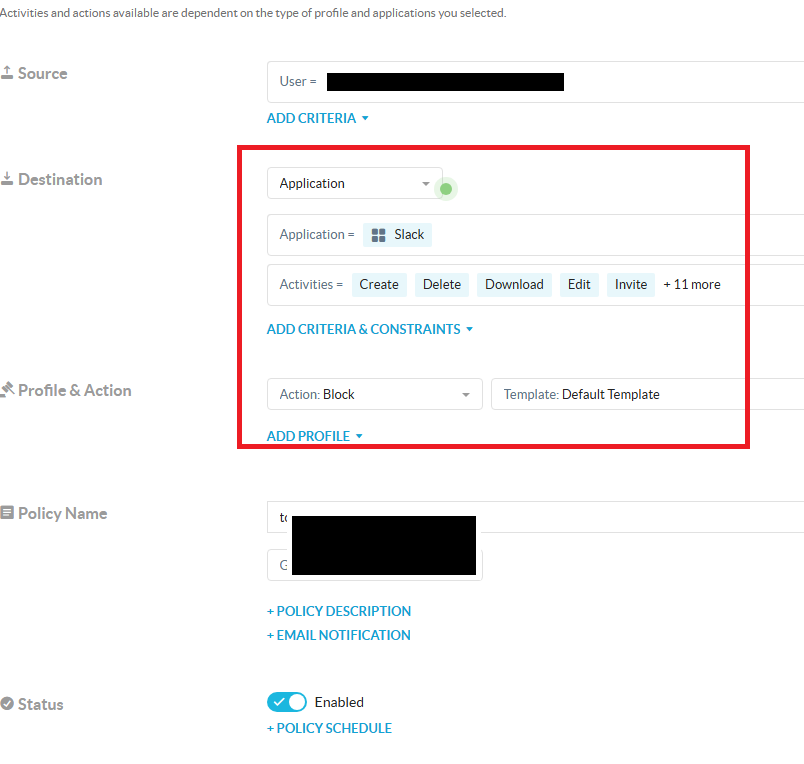Image resolution: width=804 pixels, height=764 pixels.
Task: Click the Profile & Action gavel icon
Action: [x=7, y=390]
